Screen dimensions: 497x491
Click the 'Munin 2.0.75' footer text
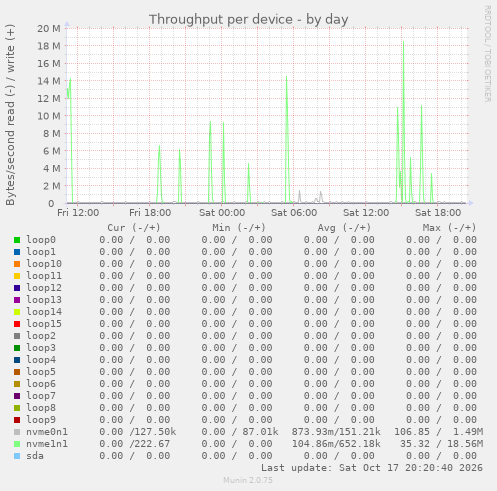tap(248, 480)
